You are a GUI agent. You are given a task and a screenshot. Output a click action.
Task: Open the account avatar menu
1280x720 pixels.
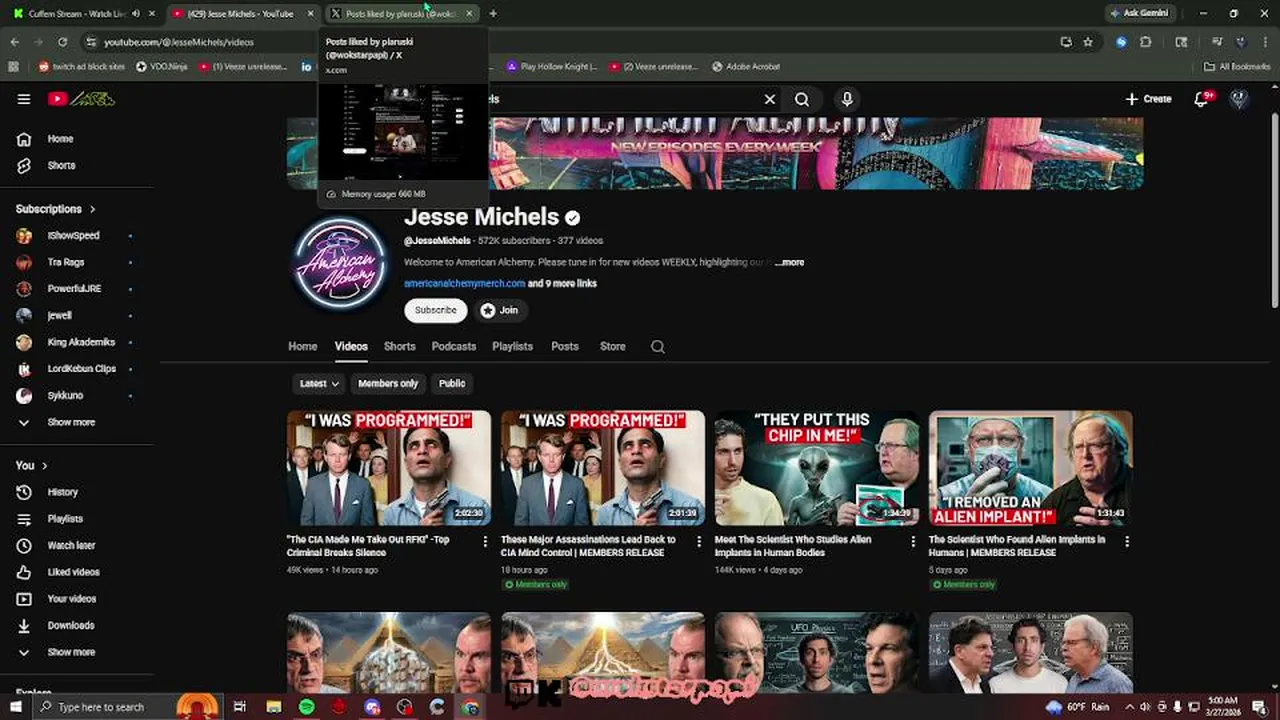click(x=1239, y=99)
